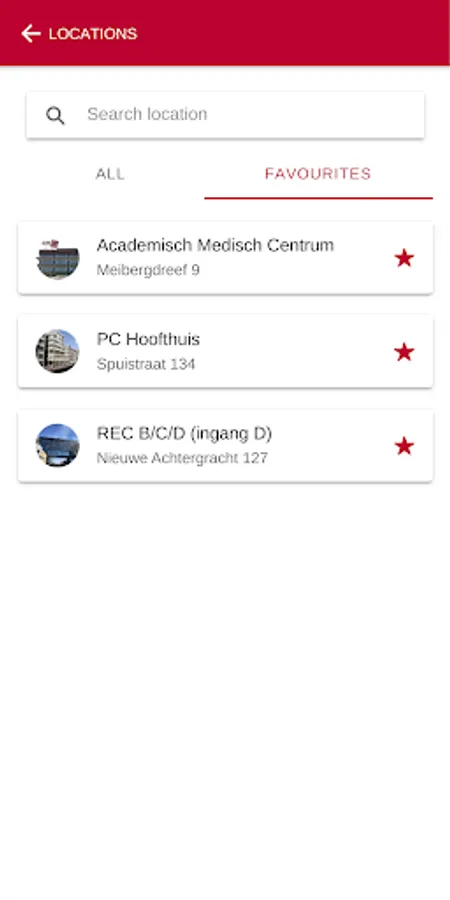Click empty card space in REC B/C/D row

(x=333, y=446)
